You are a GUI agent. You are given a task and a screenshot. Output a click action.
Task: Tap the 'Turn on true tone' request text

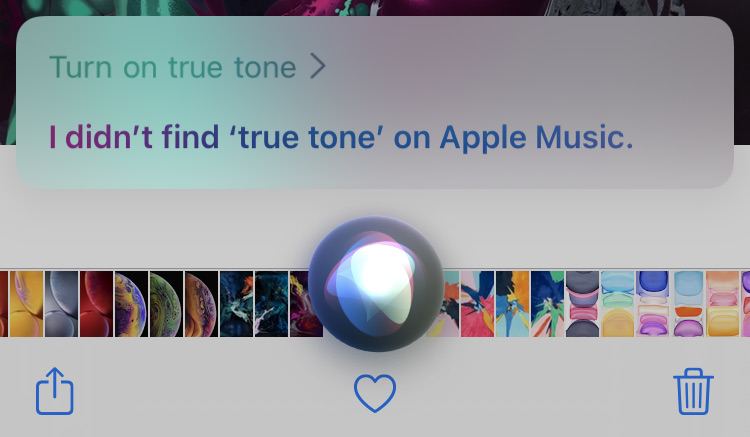click(x=173, y=67)
